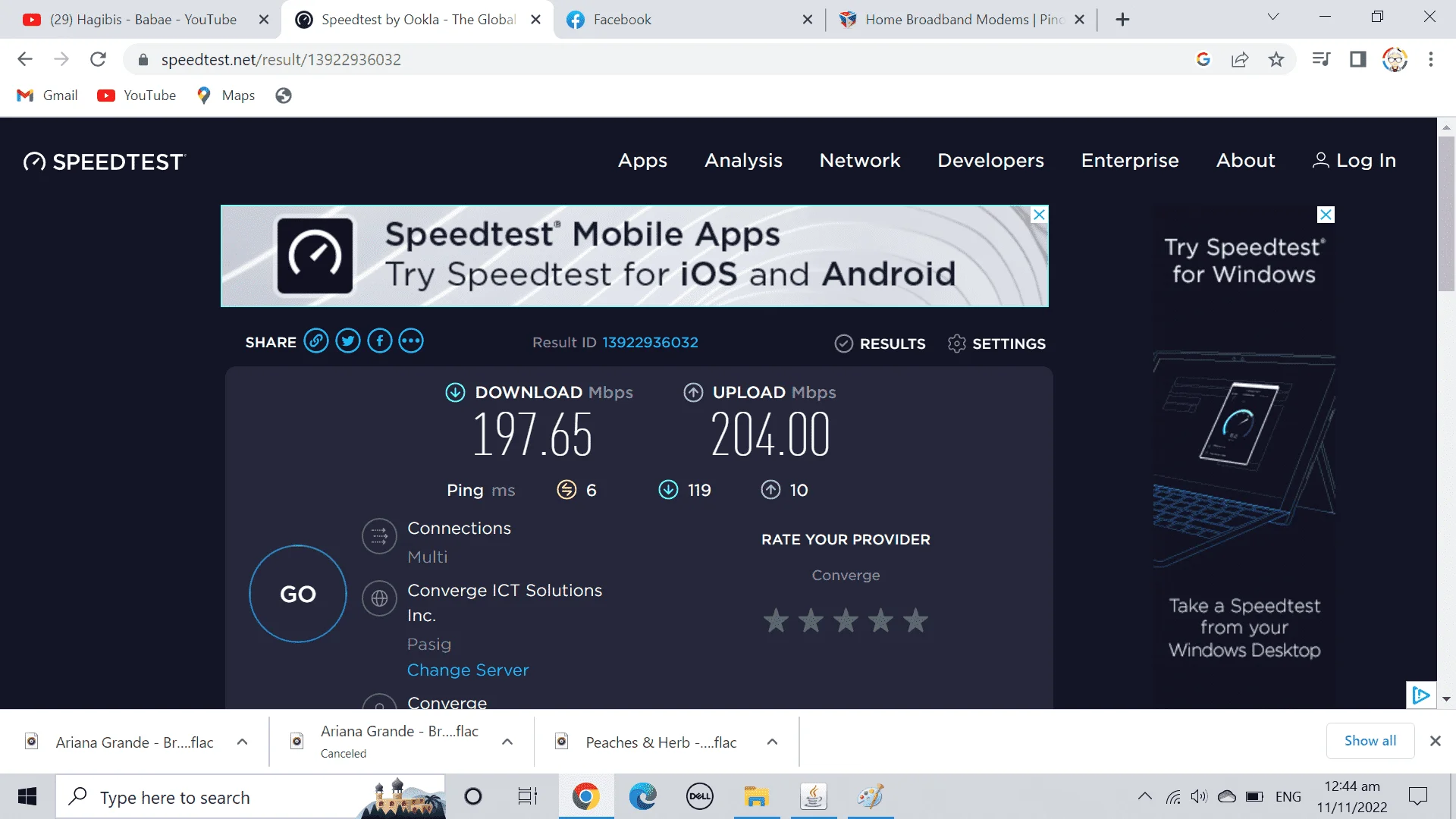Screen dimensions: 1456x819
Task: Open the Chrome share page icon
Action: click(1240, 59)
